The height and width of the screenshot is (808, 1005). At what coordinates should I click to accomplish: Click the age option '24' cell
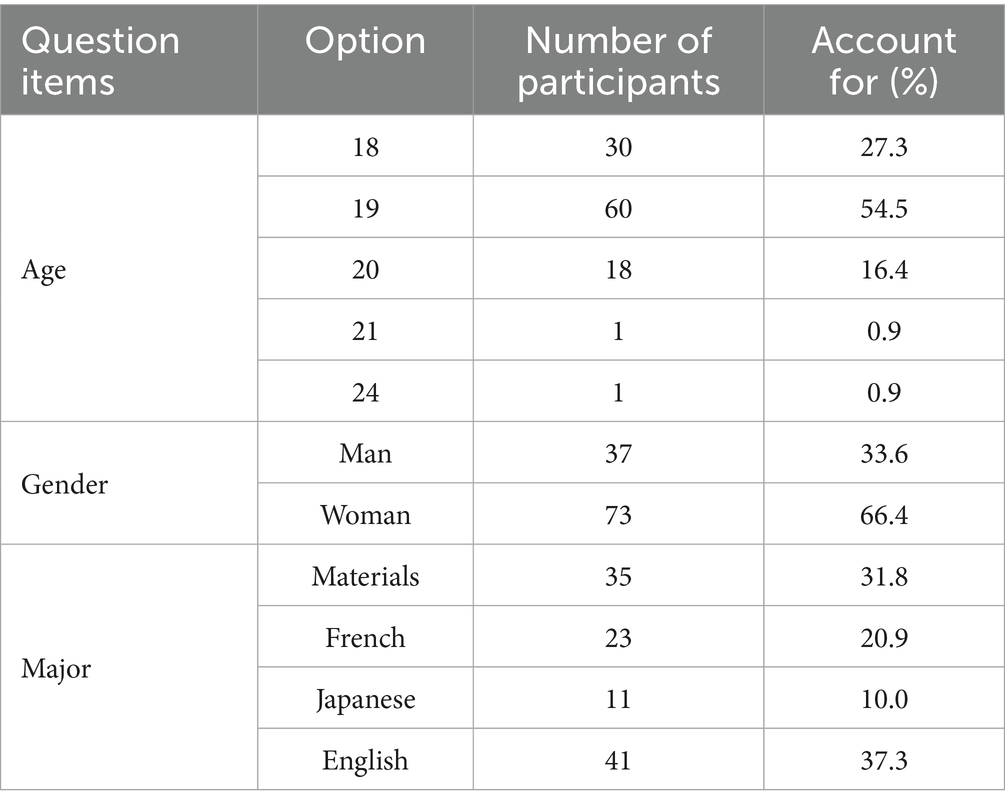(x=365, y=392)
